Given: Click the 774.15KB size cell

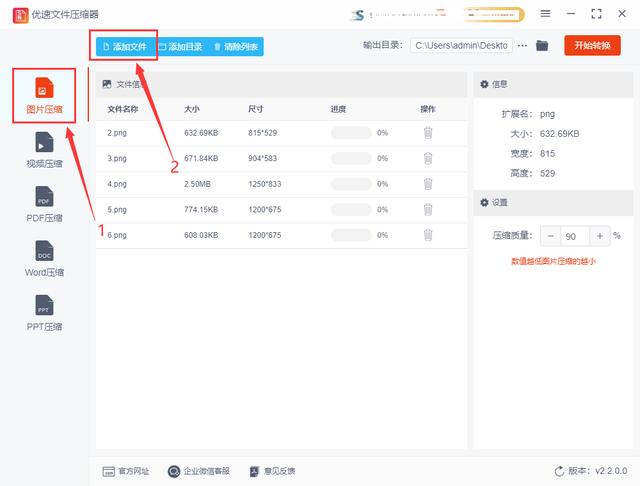Looking at the screenshot, I should (201, 210).
